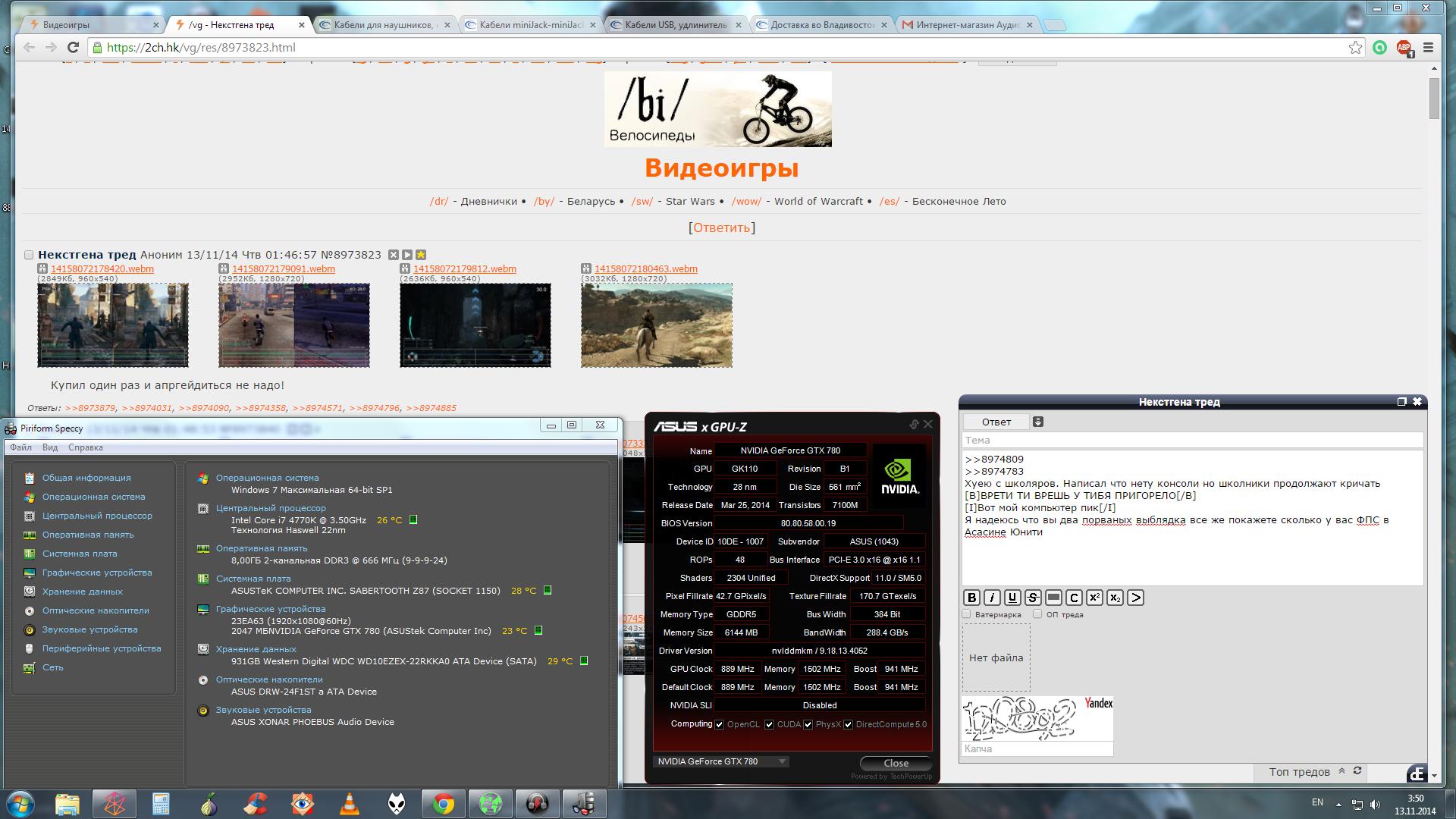Open Calculator from taskbar

[x=161, y=803]
